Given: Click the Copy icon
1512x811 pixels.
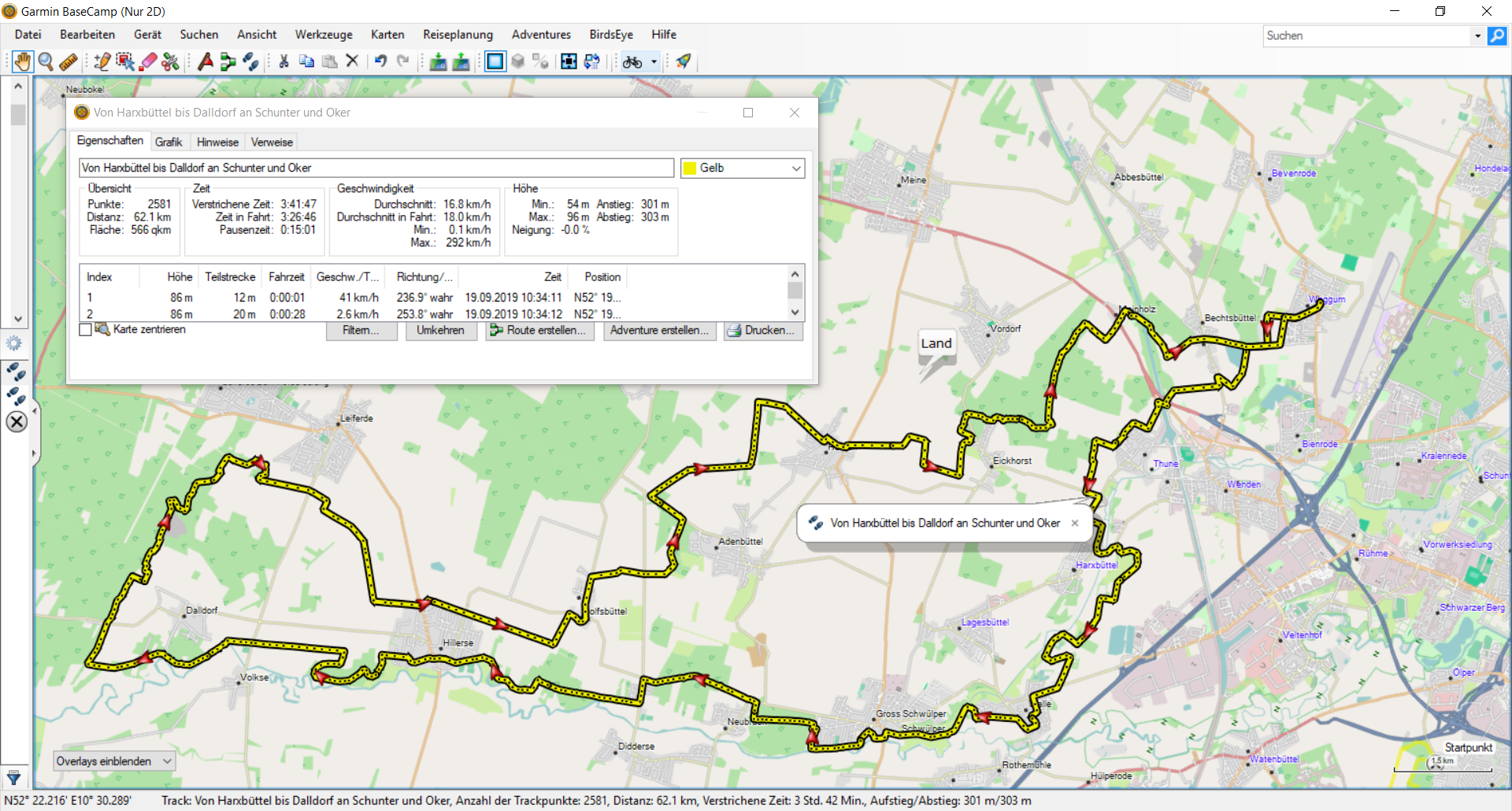Looking at the screenshot, I should click(306, 61).
